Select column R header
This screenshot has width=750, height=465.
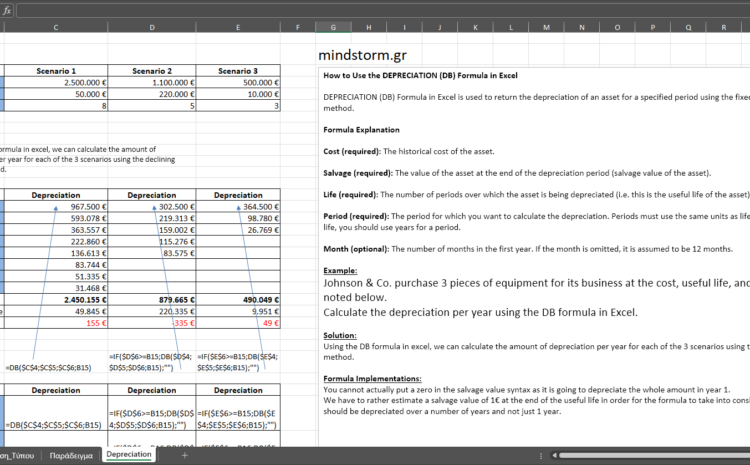pyautogui.click(x=724, y=27)
